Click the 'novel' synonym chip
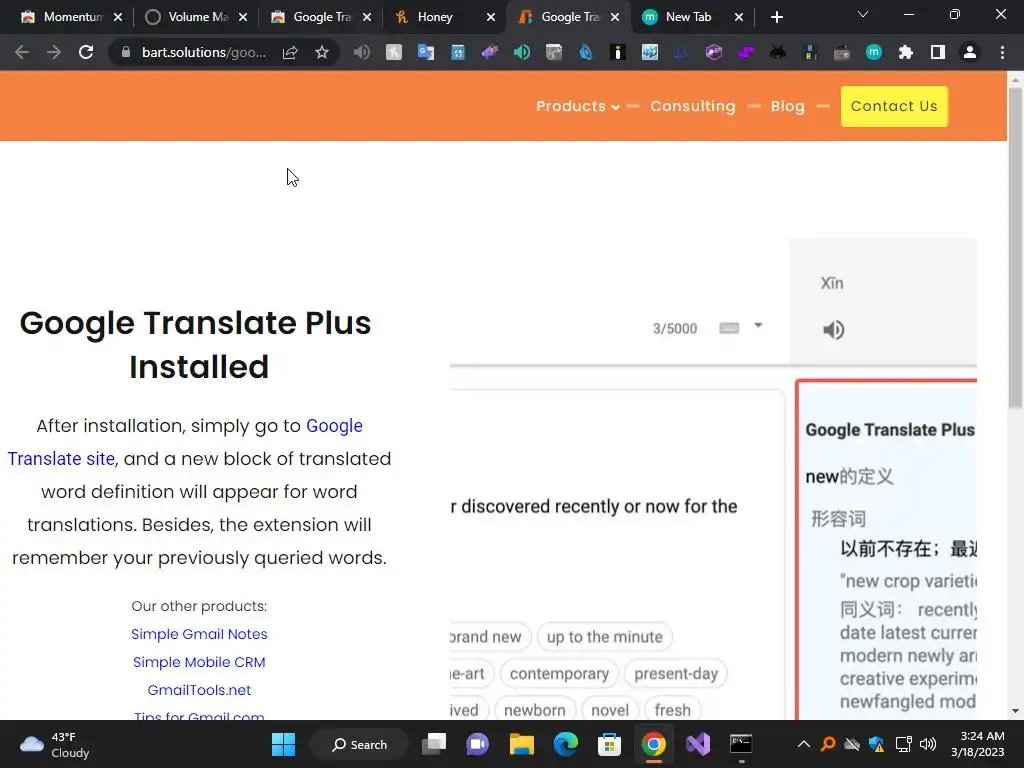The height and width of the screenshot is (768, 1024). pos(610,709)
